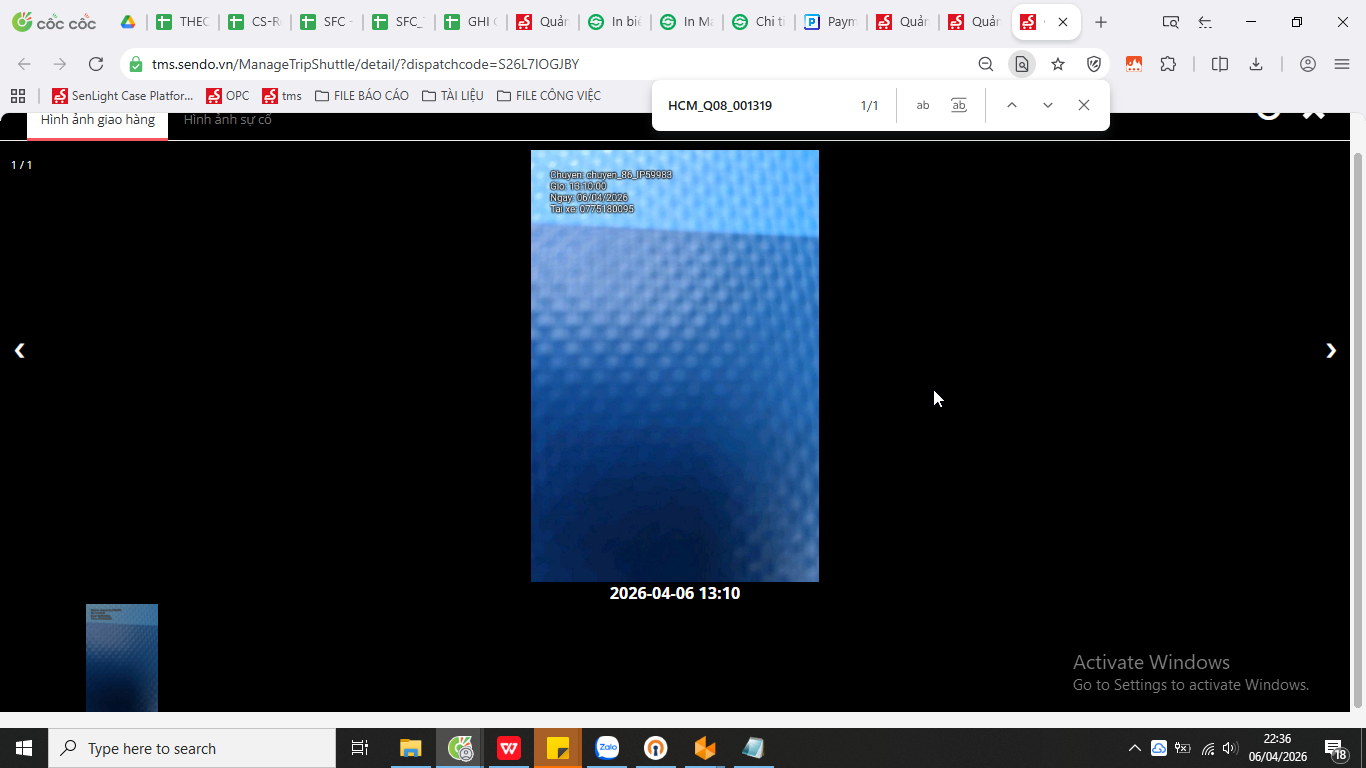1366x768 pixels.
Task: Toggle match case in find bar
Action: coord(923,105)
